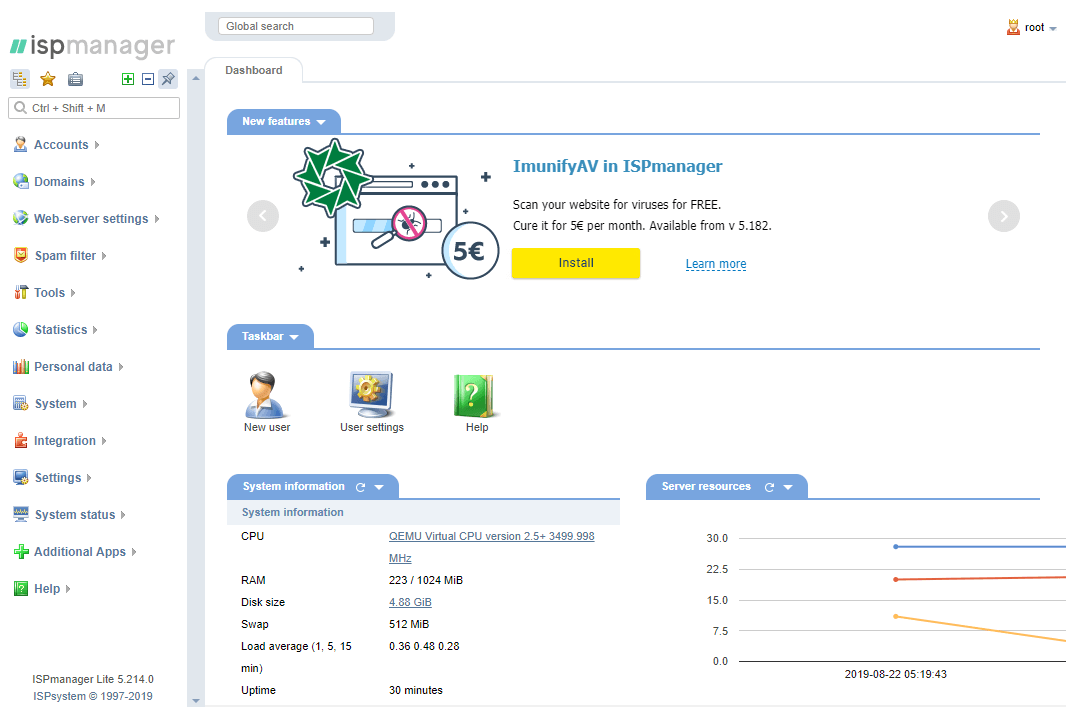This screenshot has height=707, width=1066.
Task: Expand the Statistics menu section
Action: tap(95, 330)
